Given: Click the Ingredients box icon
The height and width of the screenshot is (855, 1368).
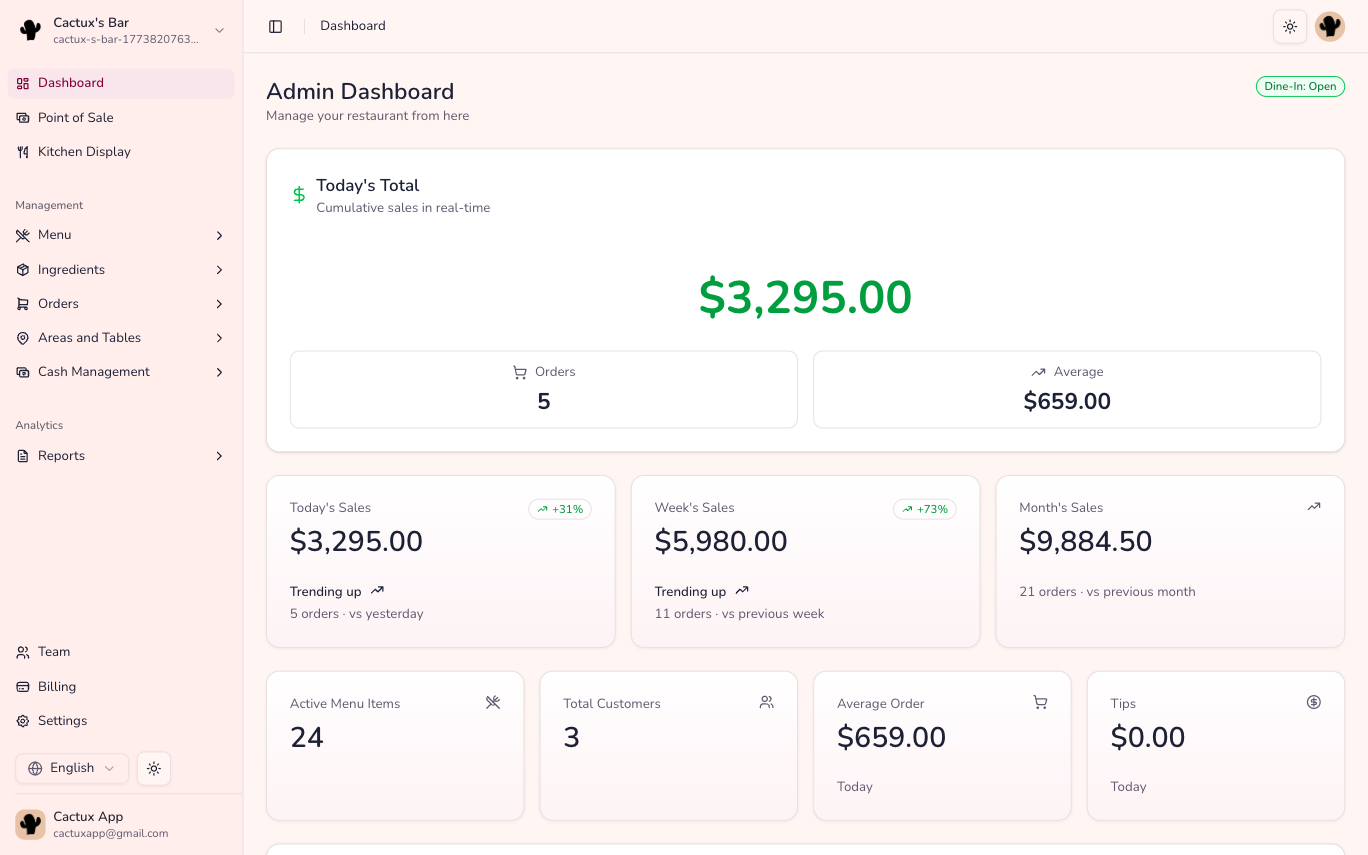Looking at the screenshot, I should coord(23,270).
